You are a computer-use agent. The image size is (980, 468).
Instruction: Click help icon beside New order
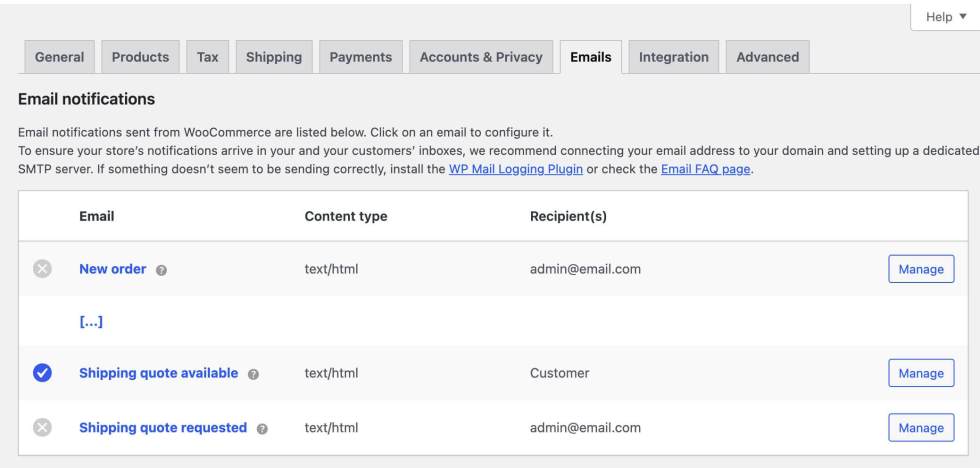pos(162,270)
